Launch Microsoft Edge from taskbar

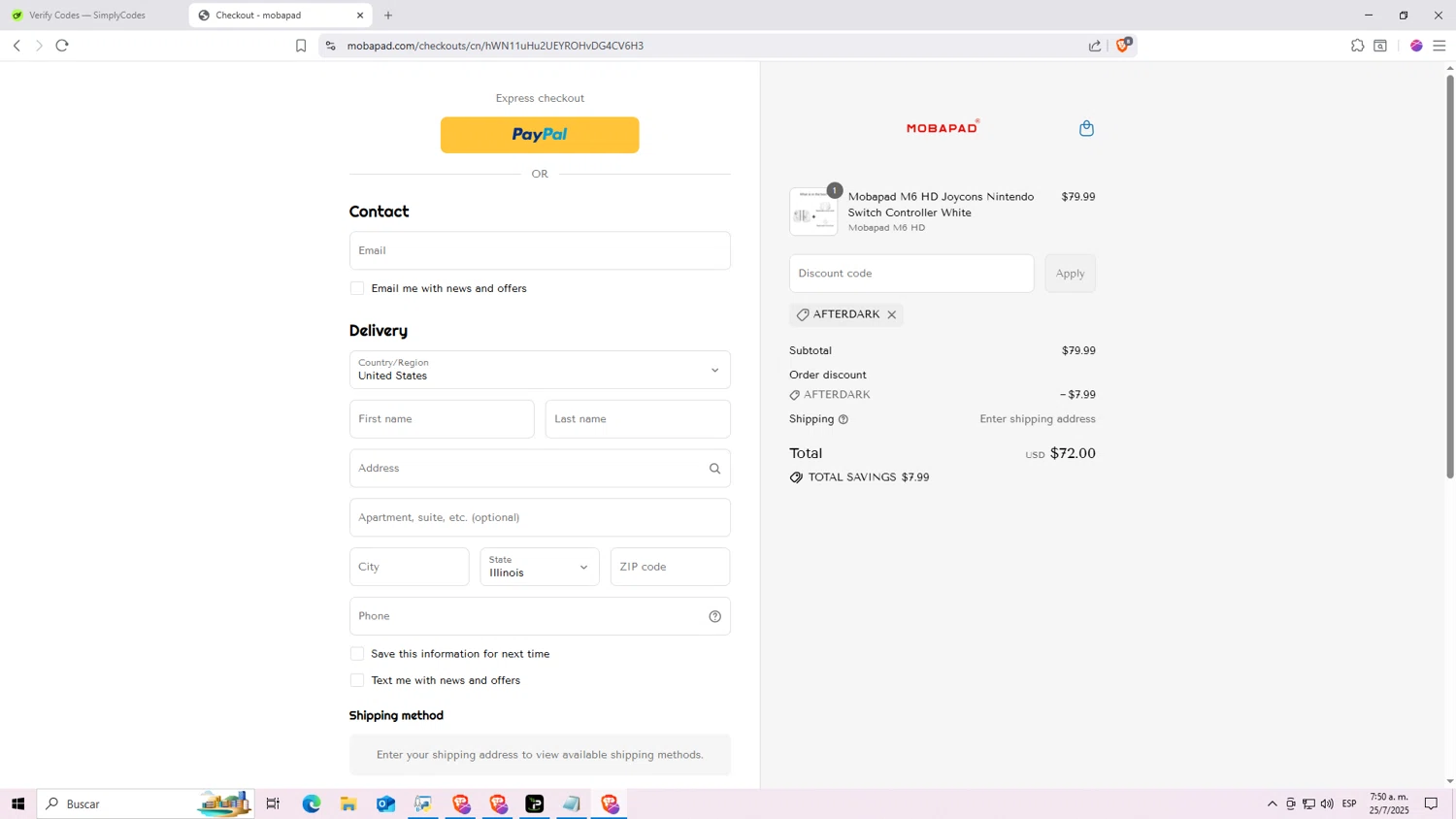tap(312, 803)
